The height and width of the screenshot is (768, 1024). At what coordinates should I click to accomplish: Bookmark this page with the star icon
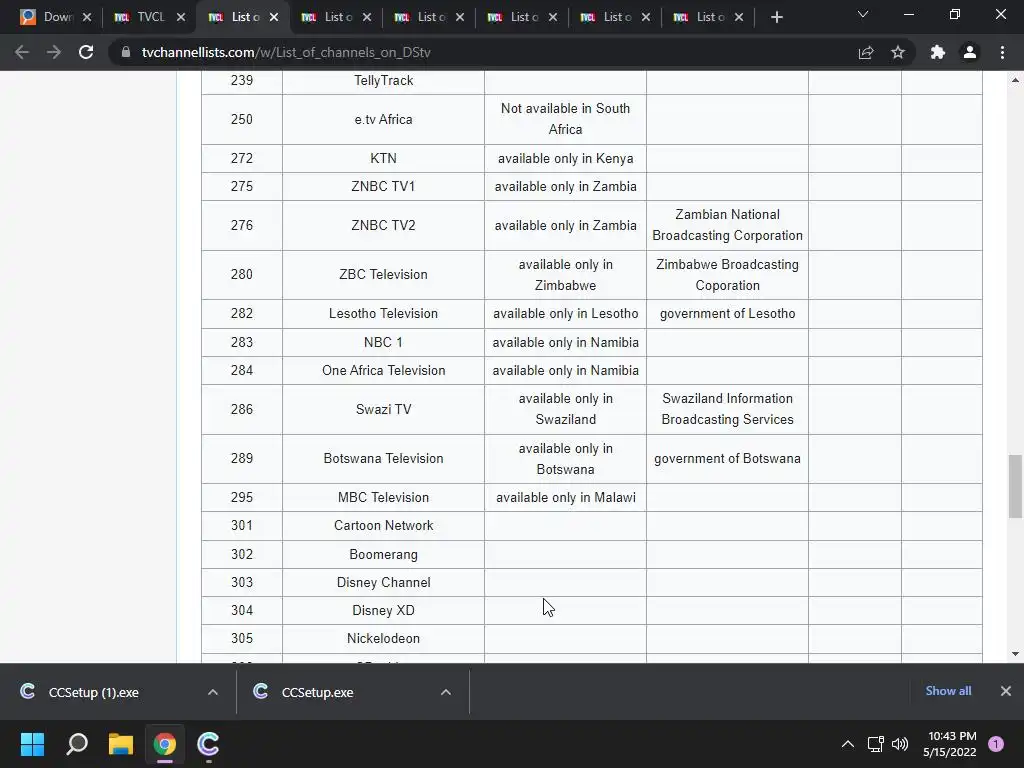point(898,52)
